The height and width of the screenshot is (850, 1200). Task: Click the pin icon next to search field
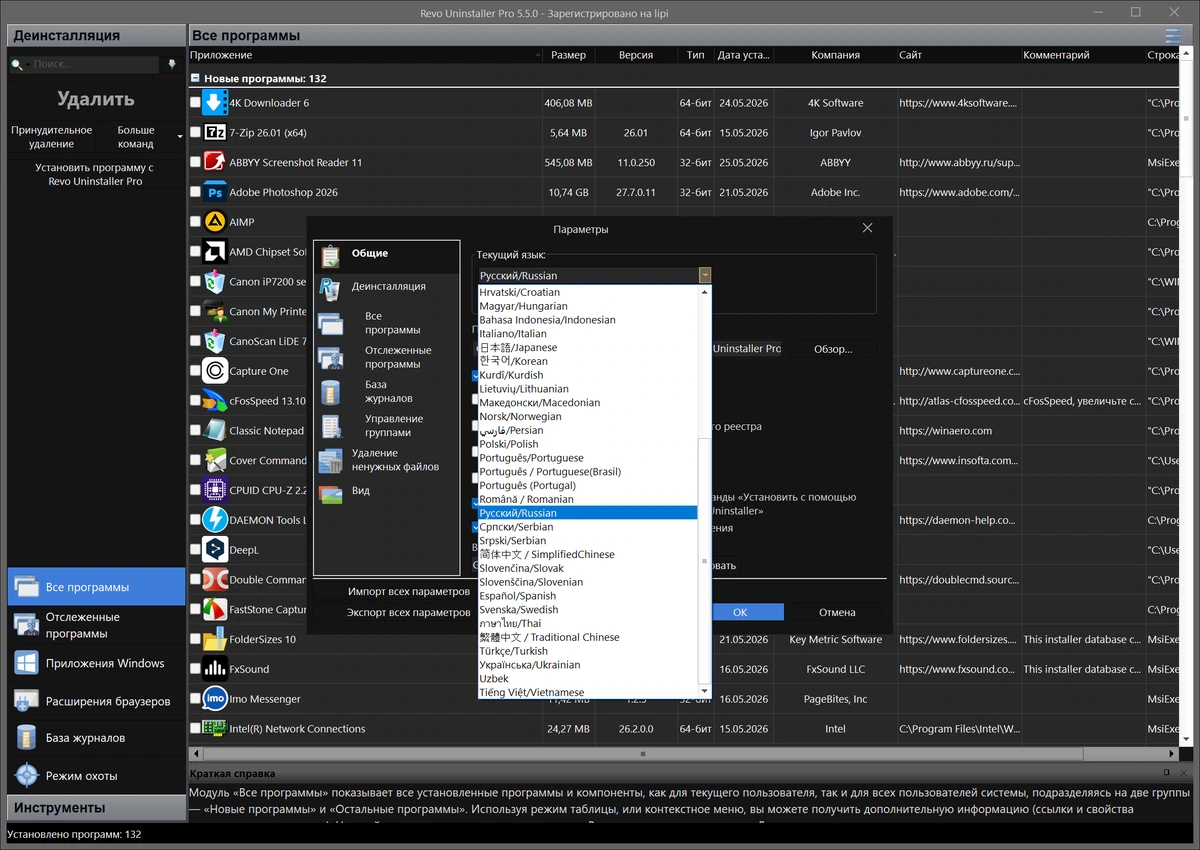[171, 64]
